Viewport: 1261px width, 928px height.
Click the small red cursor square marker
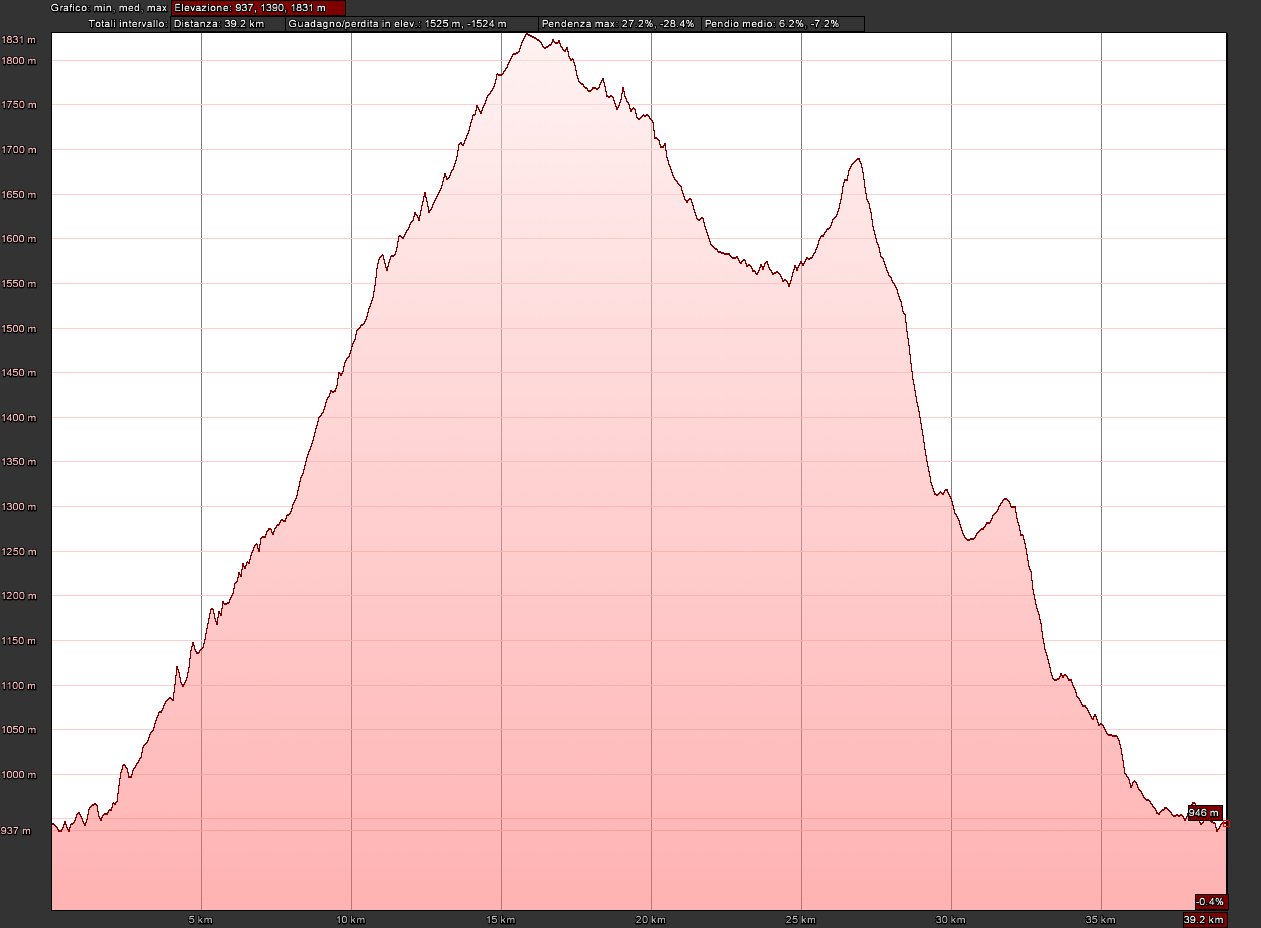[1226, 824]
